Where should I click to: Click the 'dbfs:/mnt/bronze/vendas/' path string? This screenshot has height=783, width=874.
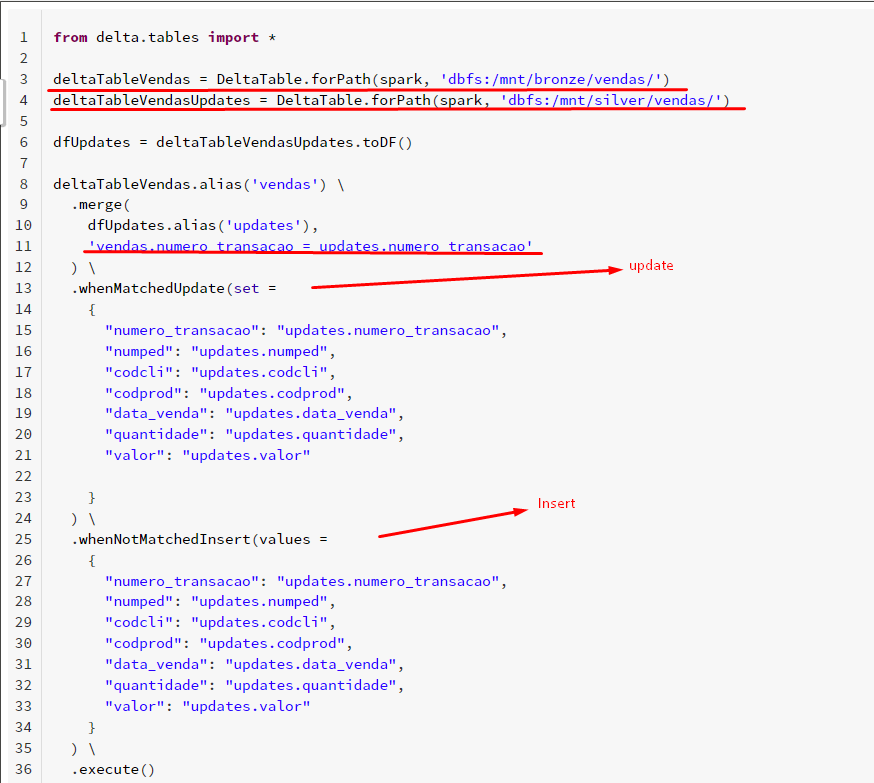[x=555, y=79]
